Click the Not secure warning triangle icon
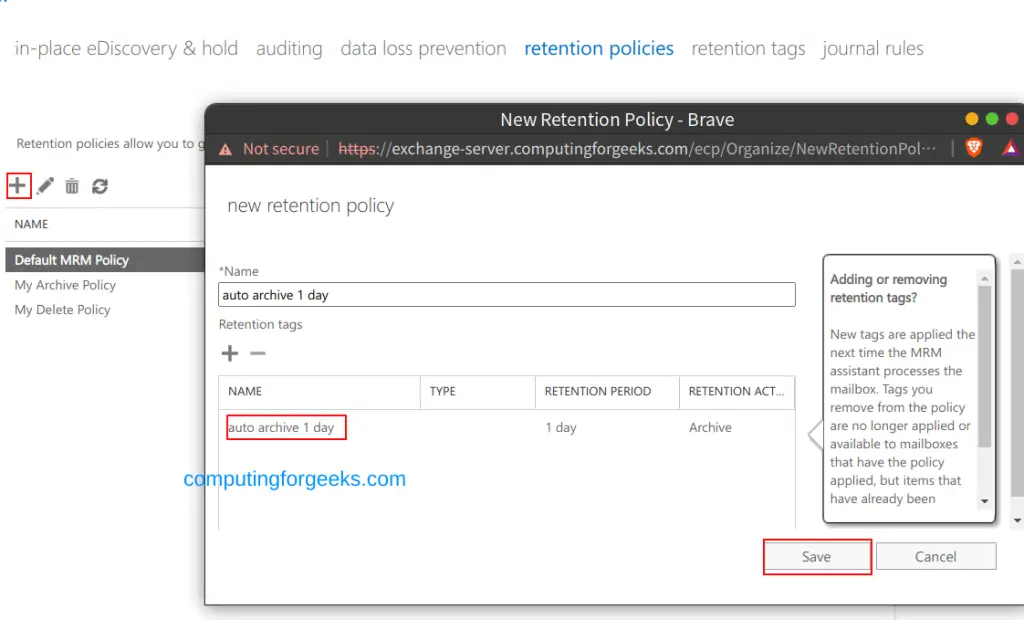The width and height of the screenshot is (1024, 620). click(x=225, y=149)
